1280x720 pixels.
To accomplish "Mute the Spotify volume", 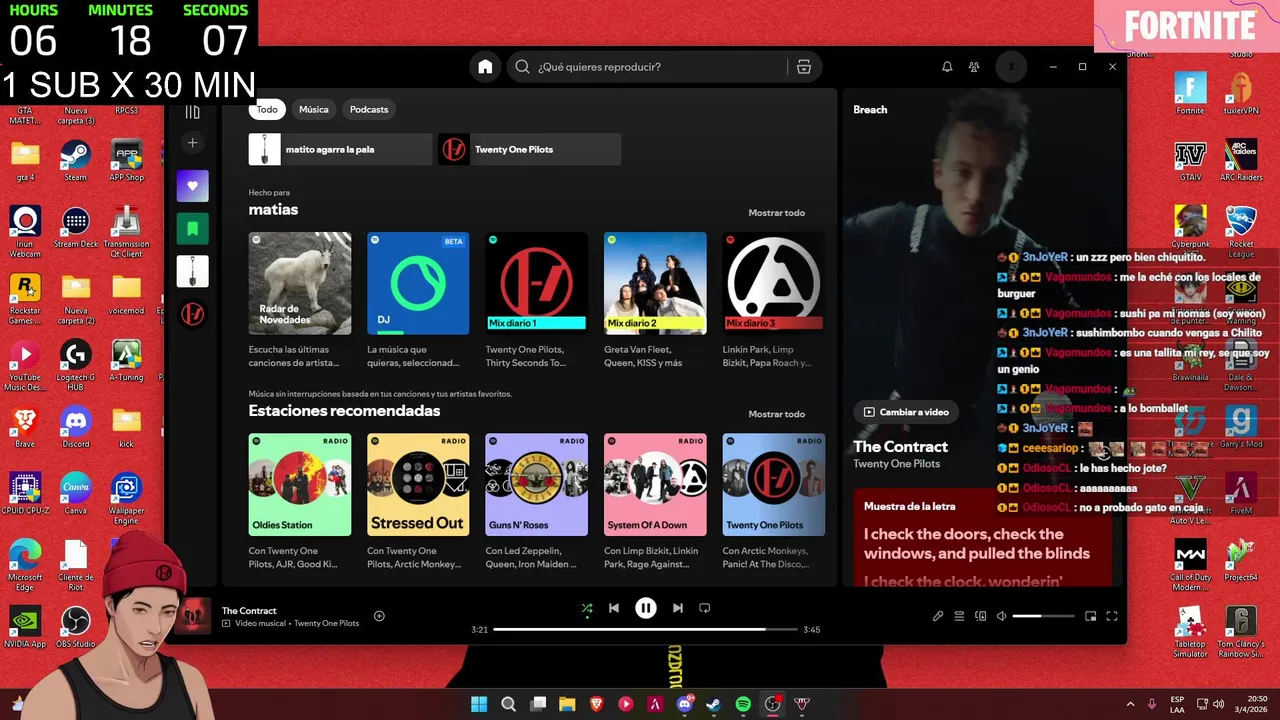I will coord(1002,616).
